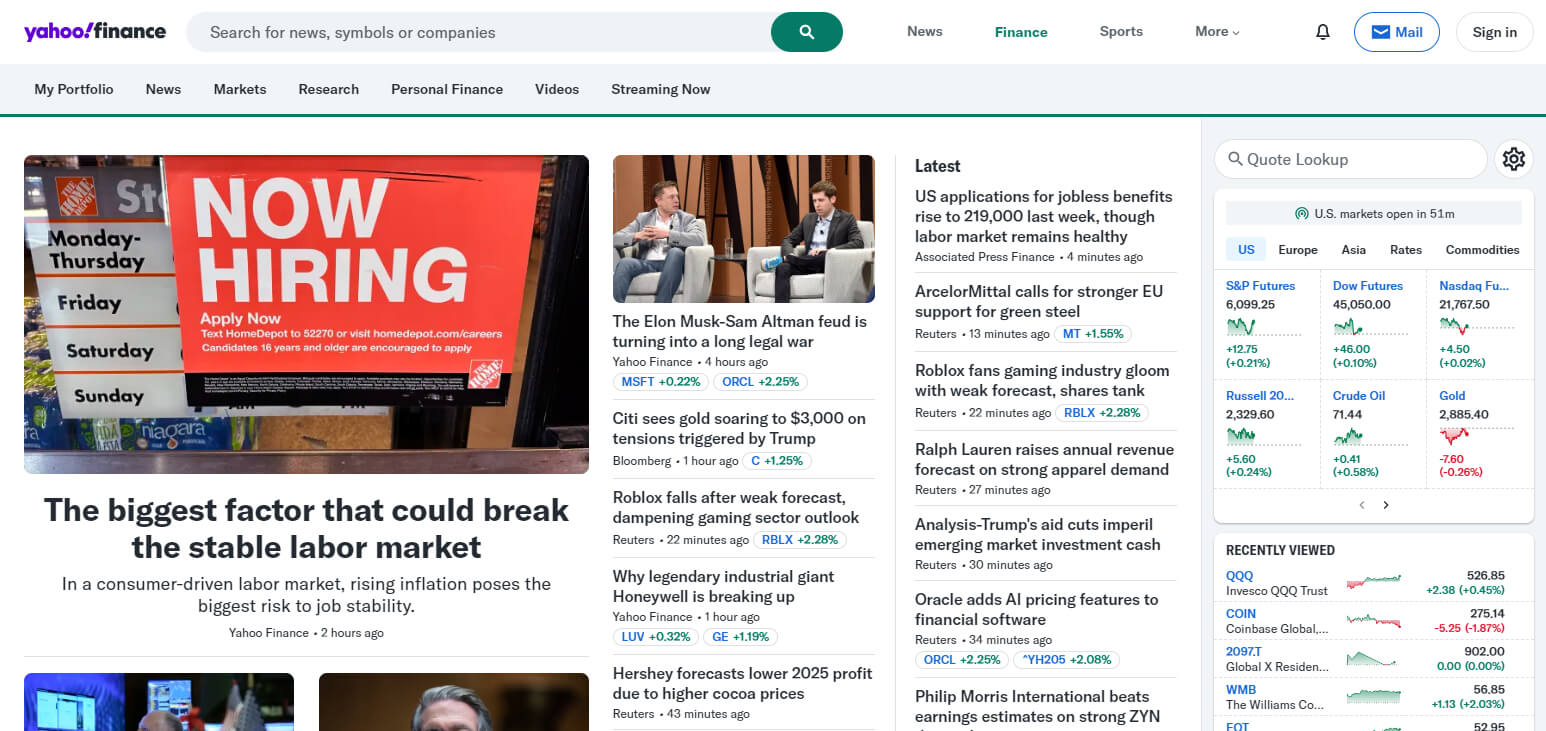Open COIN sparkline in Recently Viewed
This screenshot has width=1546, height=731.
[x=1374, y=620]
